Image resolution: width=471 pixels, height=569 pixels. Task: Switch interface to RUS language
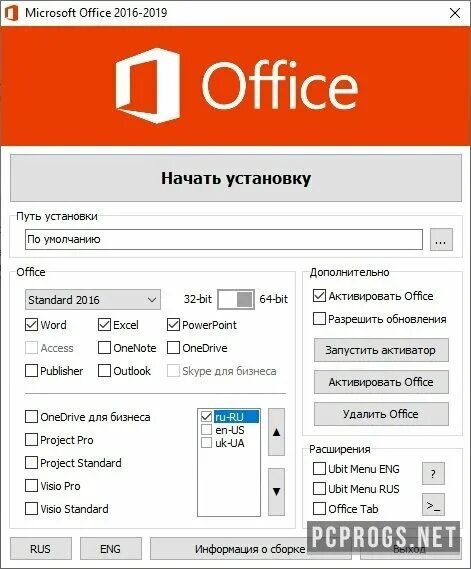[x=41, y=549]
